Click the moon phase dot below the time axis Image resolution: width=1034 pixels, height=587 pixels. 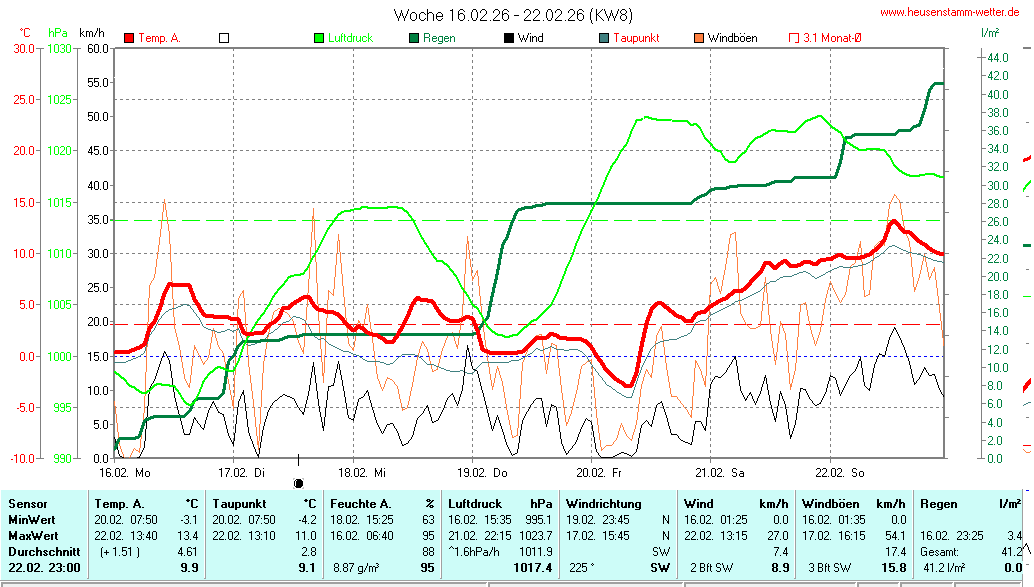point(298,483)
